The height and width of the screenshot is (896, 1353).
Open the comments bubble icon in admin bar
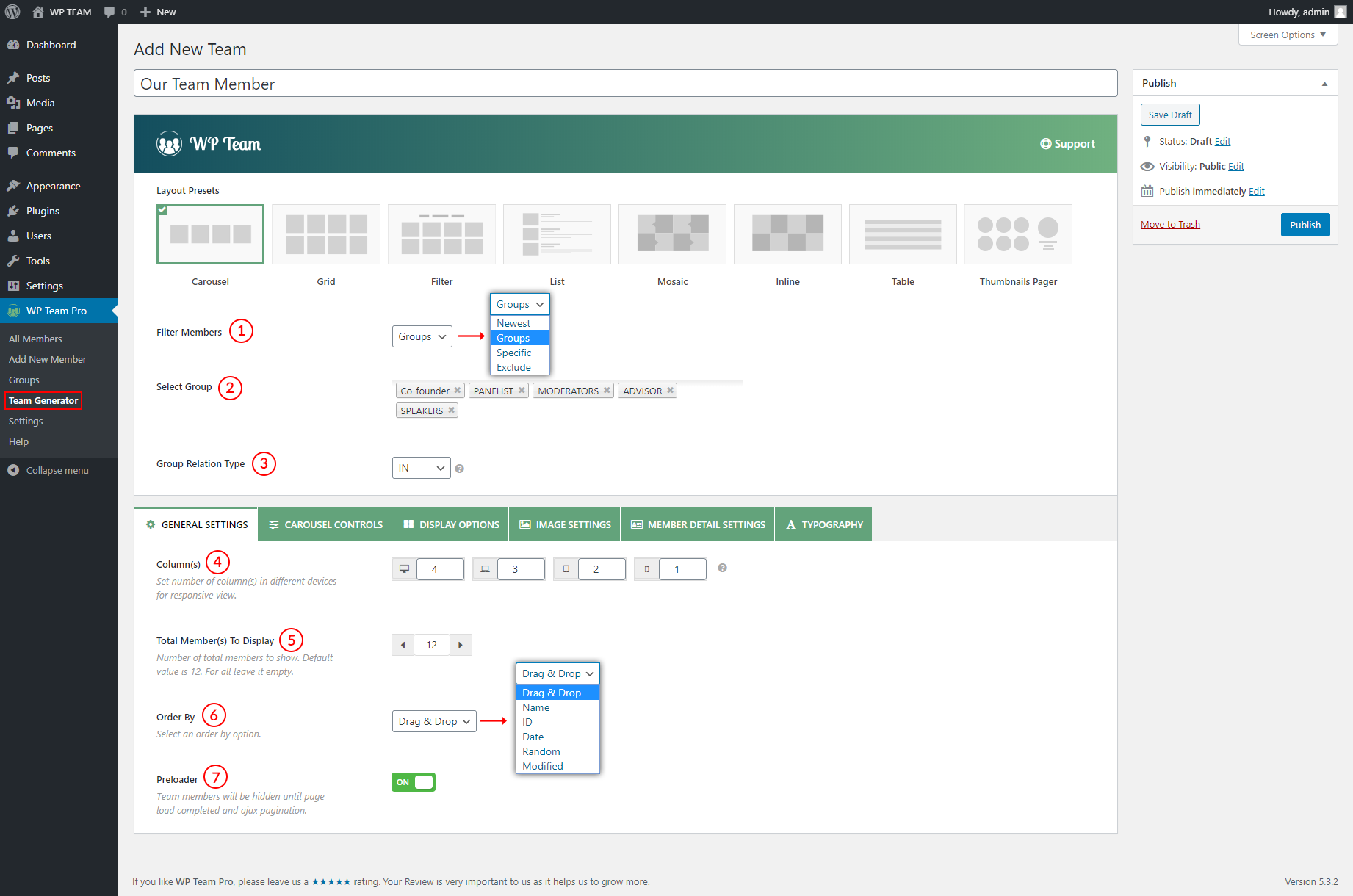110,12
